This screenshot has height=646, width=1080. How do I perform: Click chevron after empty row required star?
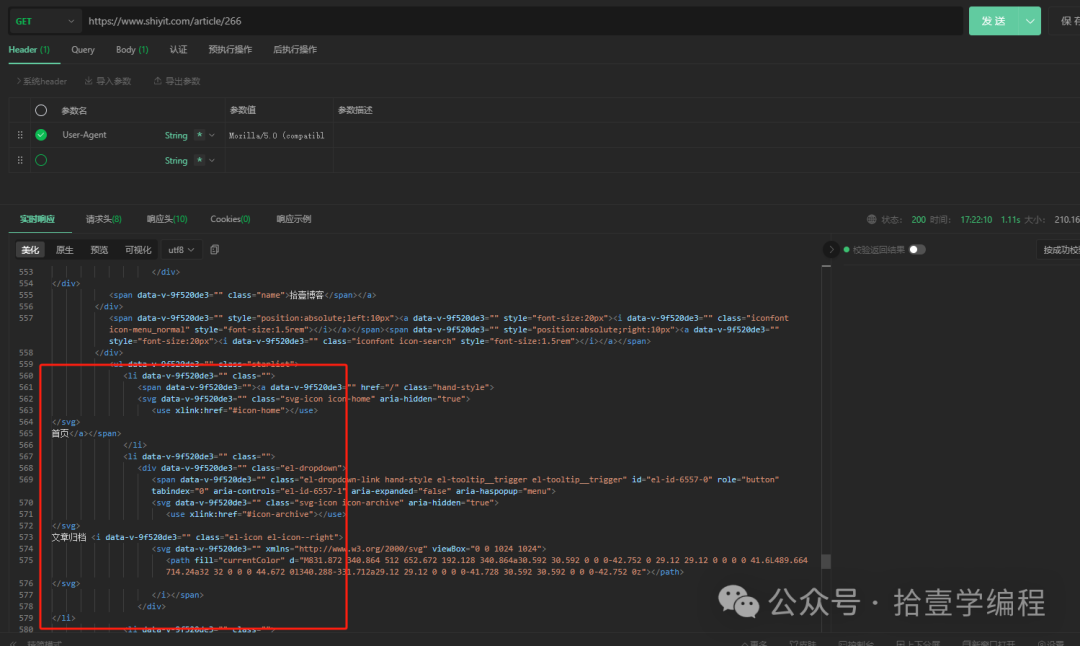pos(211,160)
